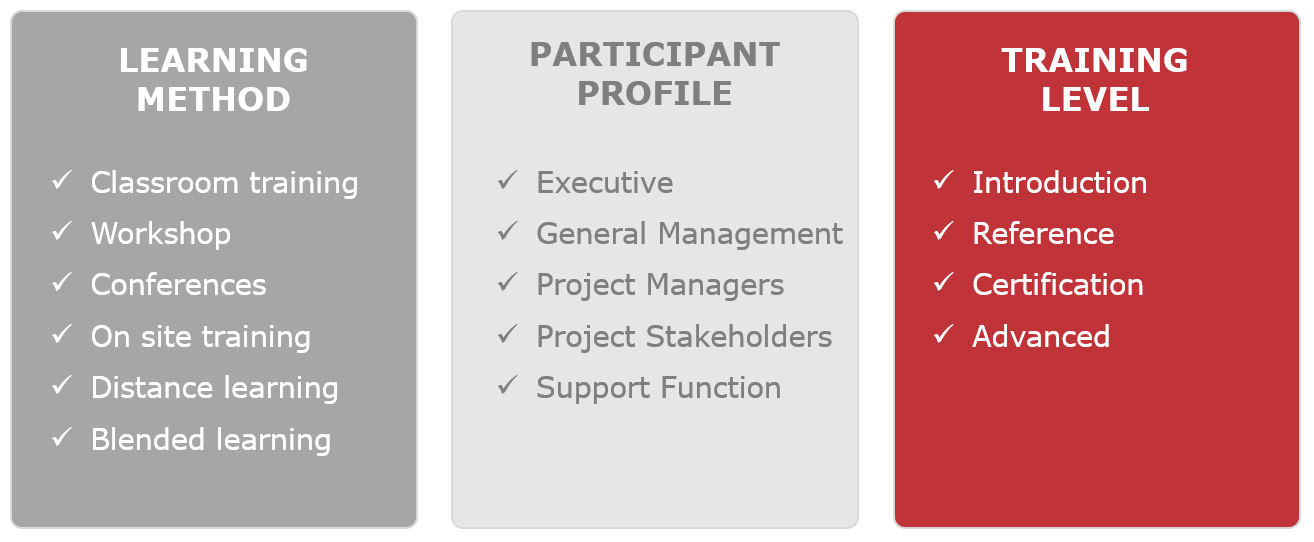Image resolution: width=1314 pixels, height=542 pixels.
Task: Click the checkmark beside Conferences
Action: (x=62, y=283)
